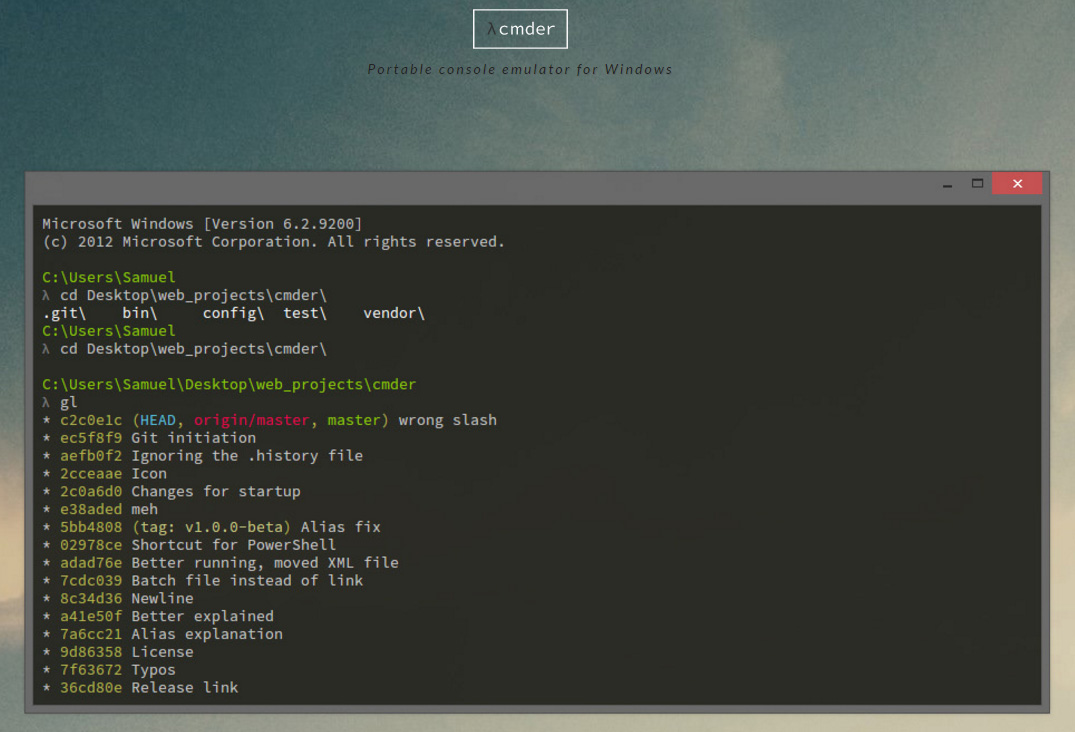Screen dimensions: 1075x732
Task: Click commit hash 2cceaae
Action: pos(91,474)
